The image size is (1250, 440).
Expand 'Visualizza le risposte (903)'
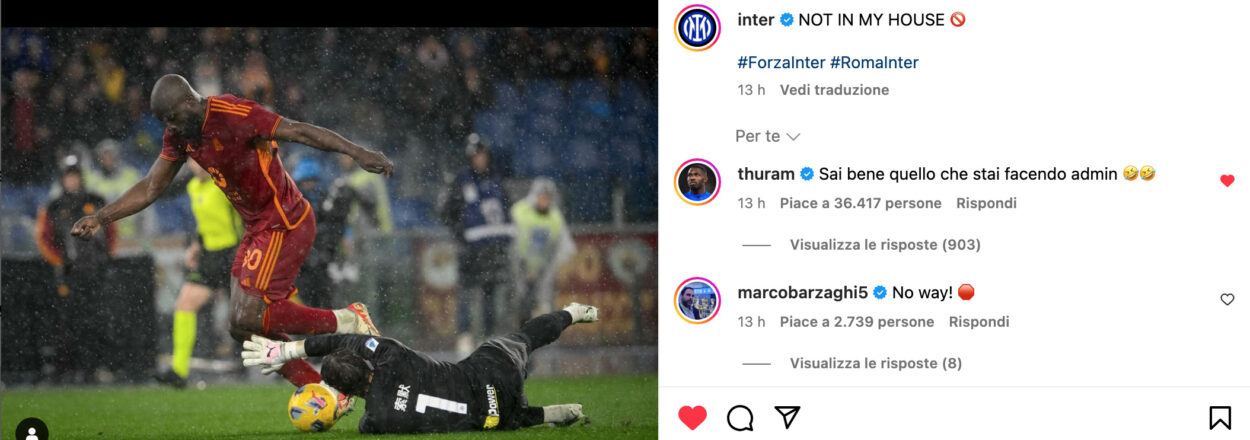coord(885,244)
